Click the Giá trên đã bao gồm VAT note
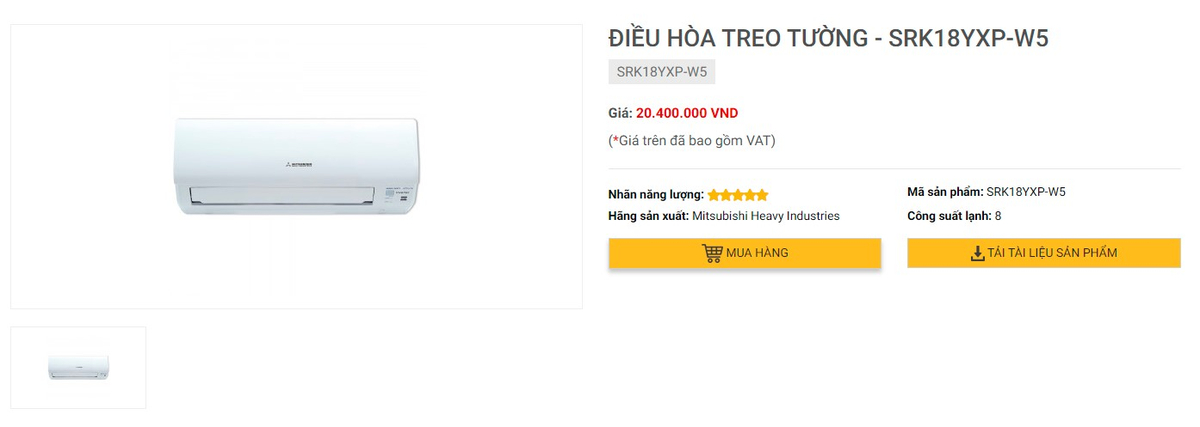 click(692, 140)
